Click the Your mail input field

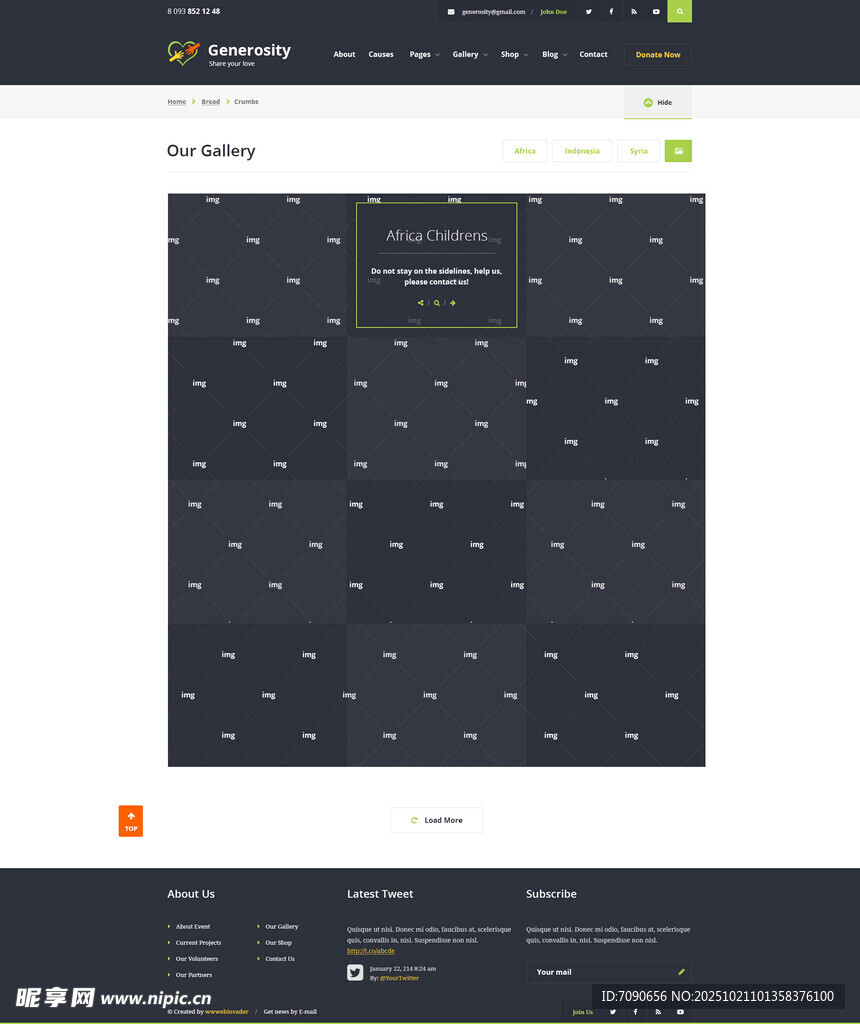600,972
